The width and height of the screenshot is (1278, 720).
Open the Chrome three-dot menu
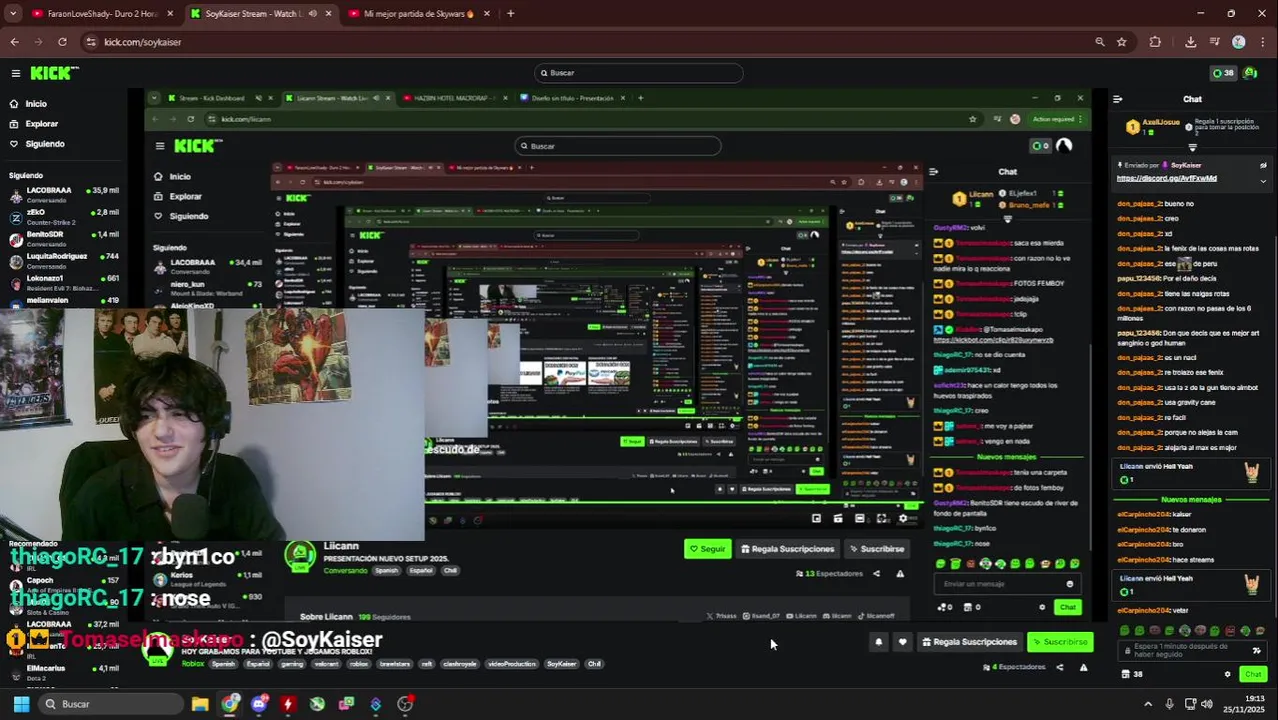point(1262,42)
